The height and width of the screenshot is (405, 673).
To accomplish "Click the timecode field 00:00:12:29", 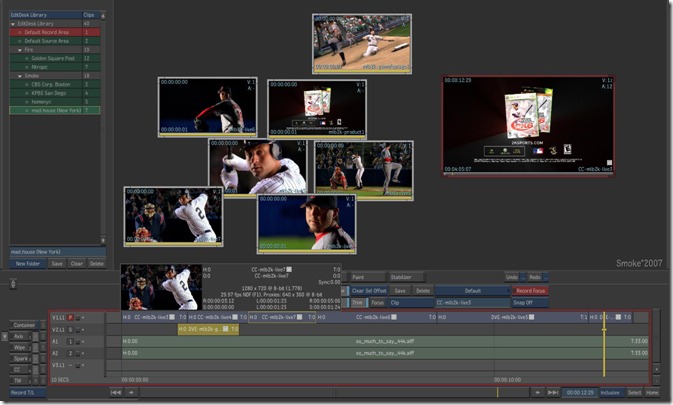I will [580, 392].
